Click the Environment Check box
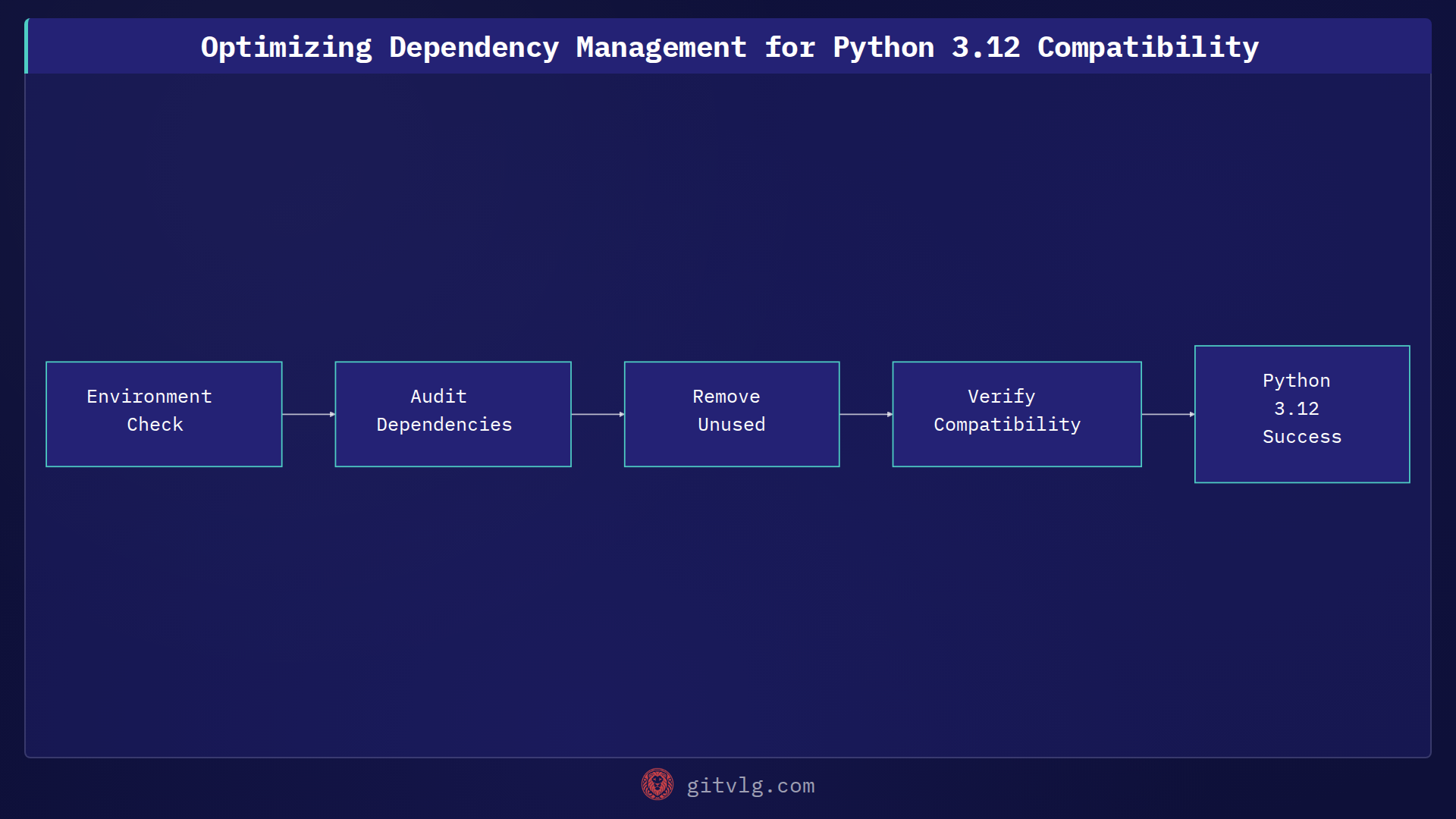The height and width of the screenshot is (819, 1456). tap(164, 414)
